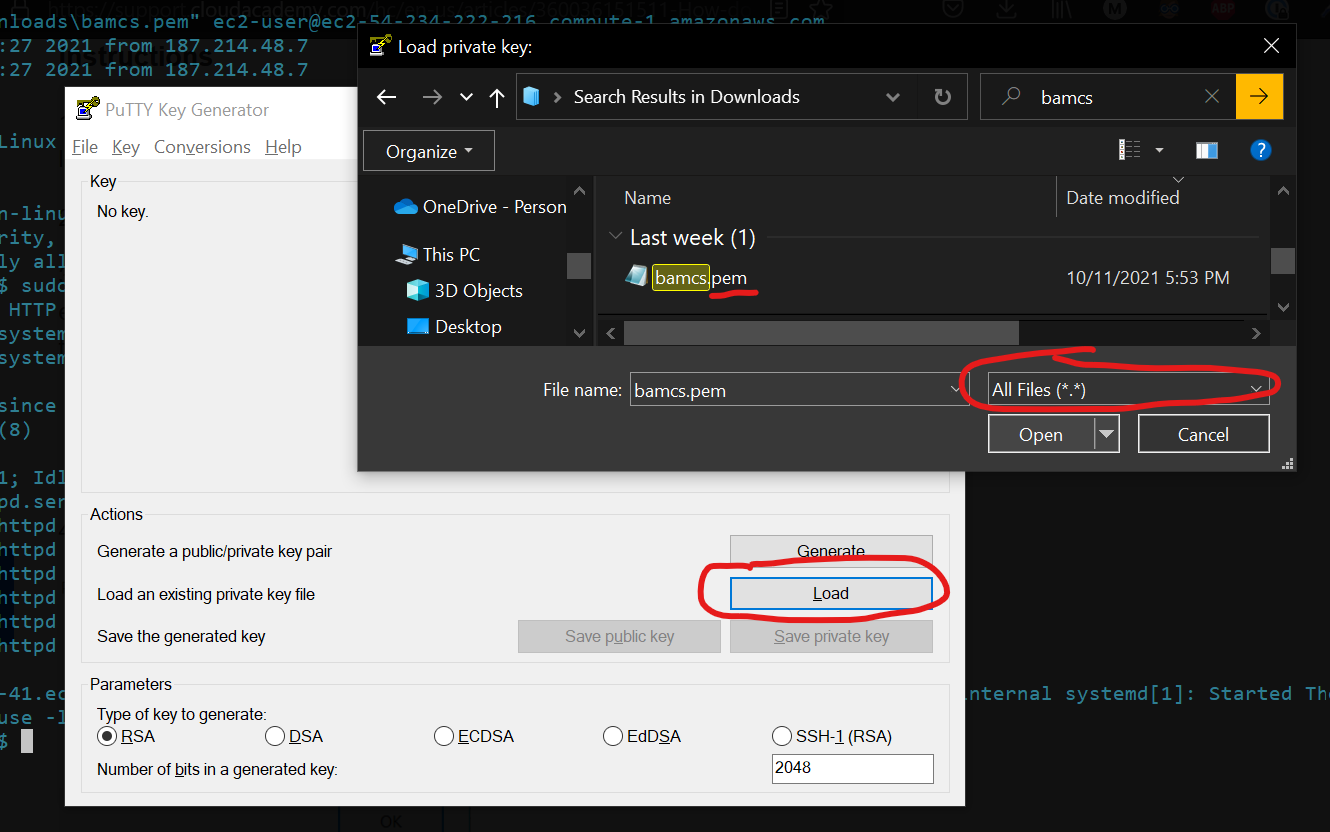Show the preview pane
This screenshot has height=832, width=1330.
tap(1207, 149)
